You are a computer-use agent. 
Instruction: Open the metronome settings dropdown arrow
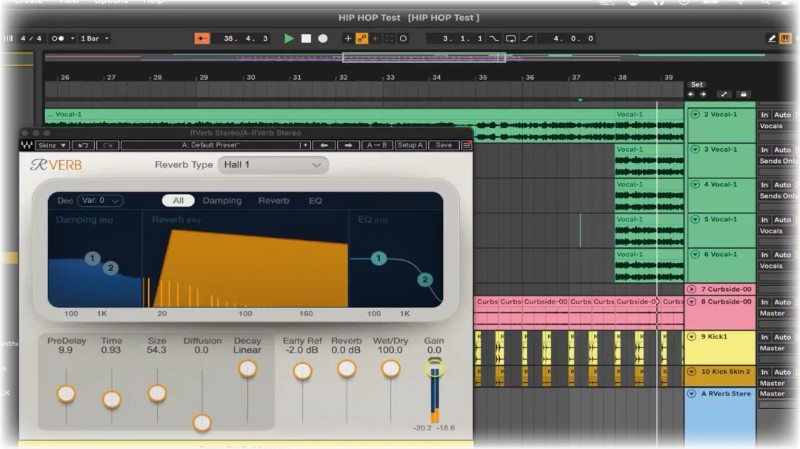[x=72, y=38]
